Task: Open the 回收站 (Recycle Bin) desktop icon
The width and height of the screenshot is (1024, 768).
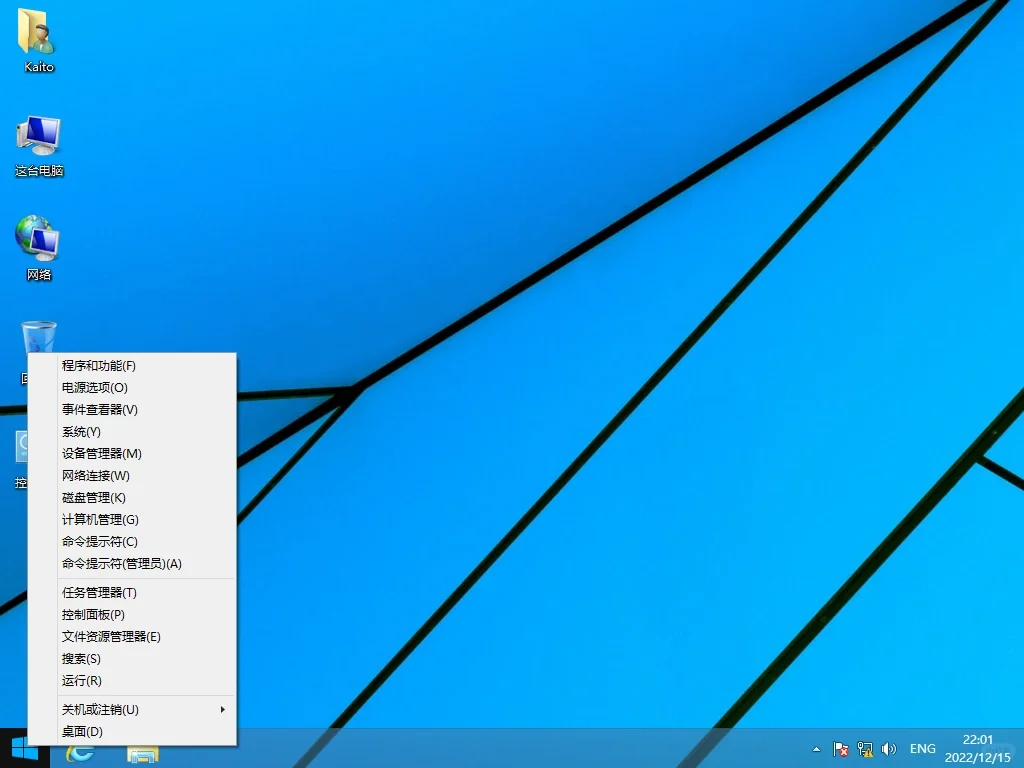Action: pos(37,335)
